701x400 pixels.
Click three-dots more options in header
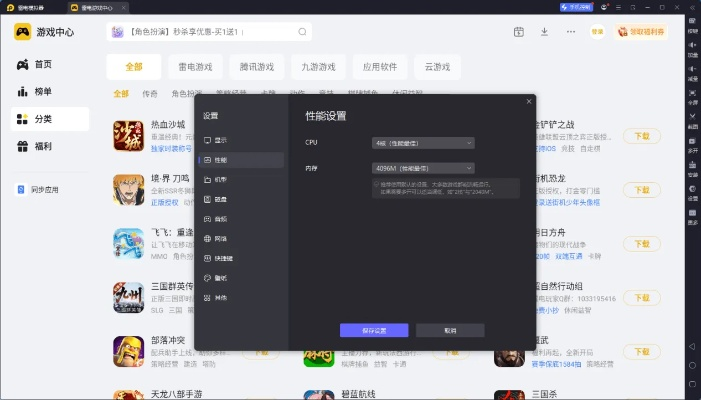570,32
